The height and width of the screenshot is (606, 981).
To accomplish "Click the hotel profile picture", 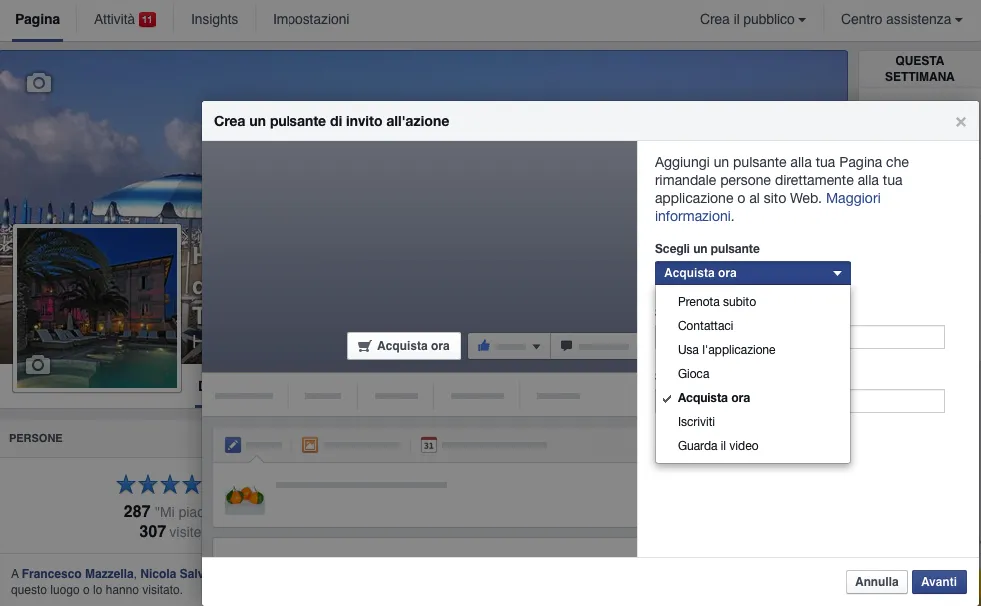I will coord(97,308).
